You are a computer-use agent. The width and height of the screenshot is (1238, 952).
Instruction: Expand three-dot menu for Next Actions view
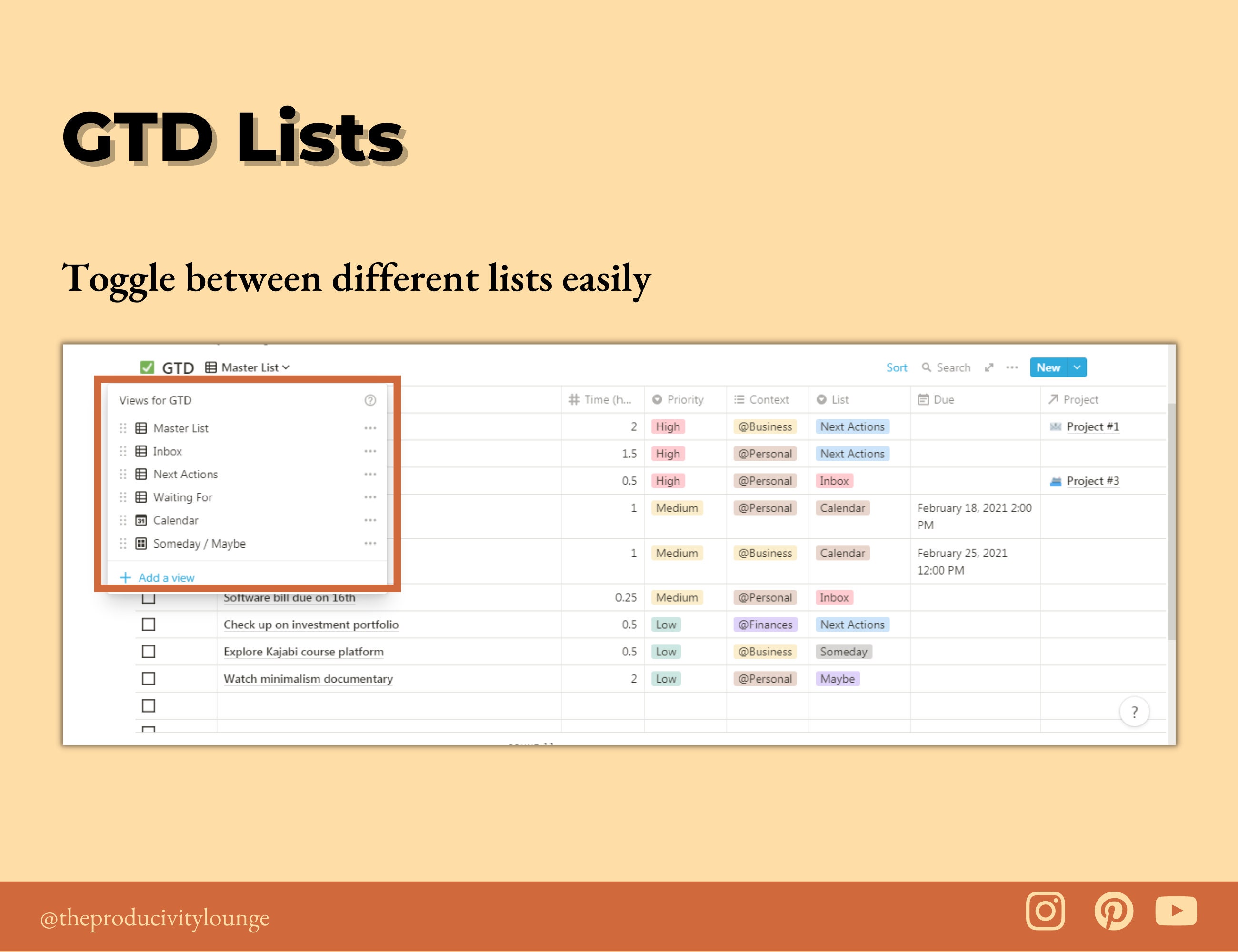[371, 474]
